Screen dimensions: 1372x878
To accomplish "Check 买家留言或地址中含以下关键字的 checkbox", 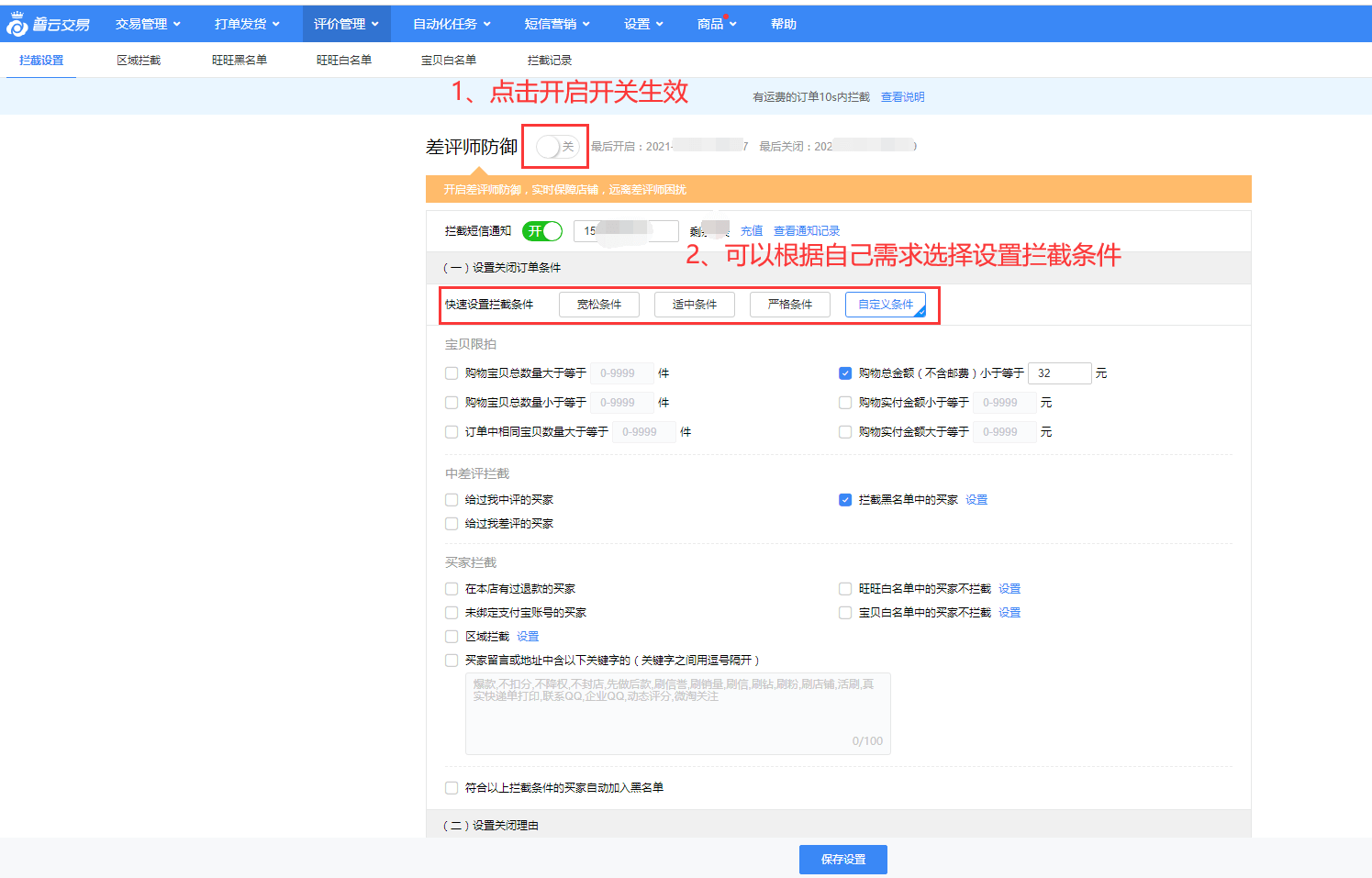I will tap(452, 661).
